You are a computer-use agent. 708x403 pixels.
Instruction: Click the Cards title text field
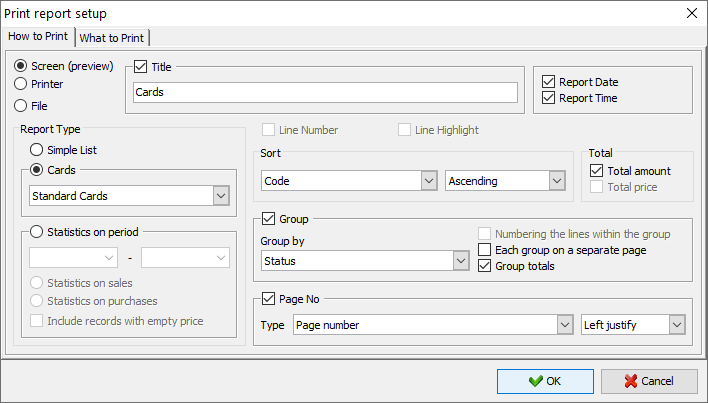pyautogui.click(x=325, y=92)
